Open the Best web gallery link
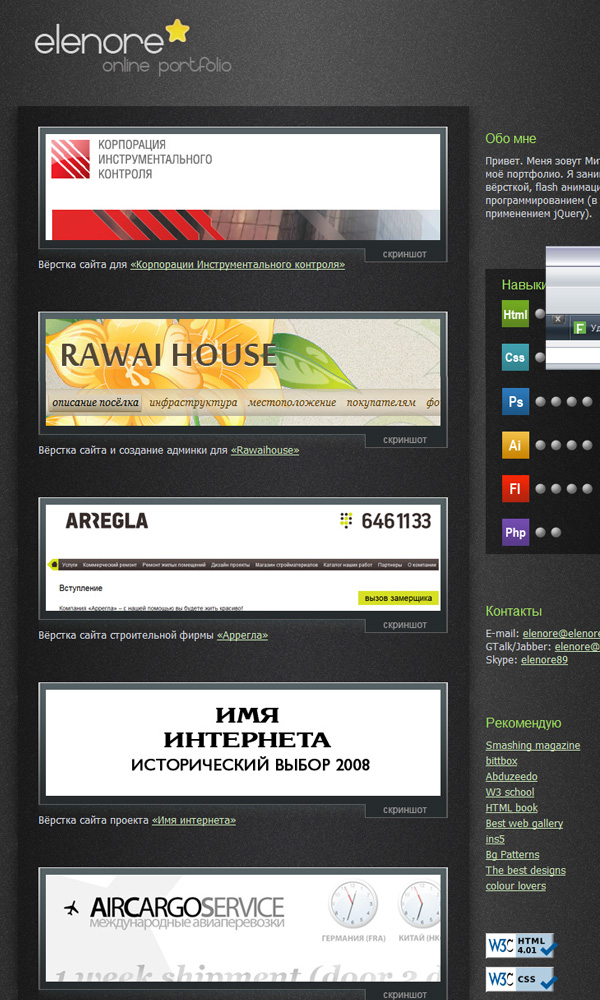The width and height of the screenshot is (600, 1000). pos(524,823)
